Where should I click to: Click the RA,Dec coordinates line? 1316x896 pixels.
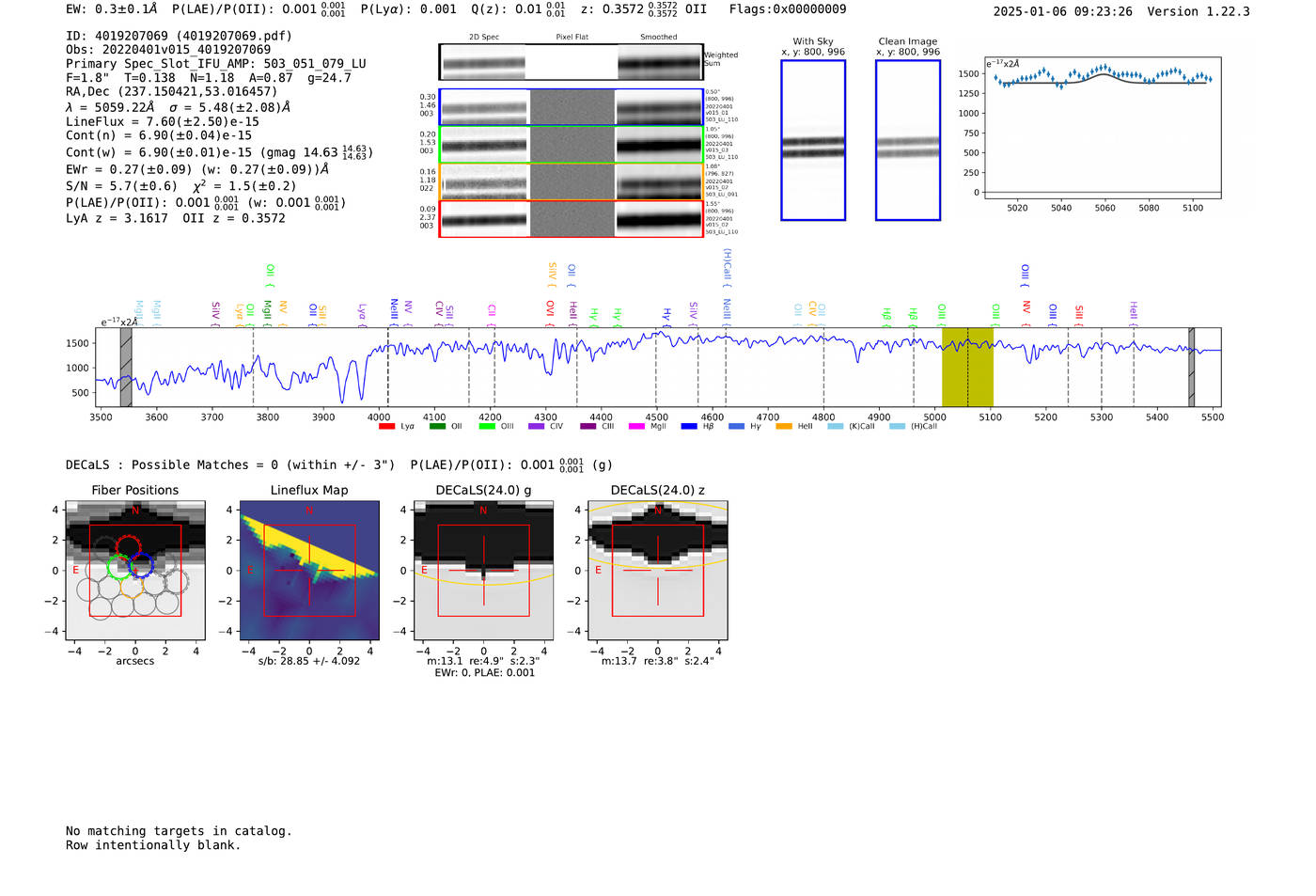pos(172,91)
